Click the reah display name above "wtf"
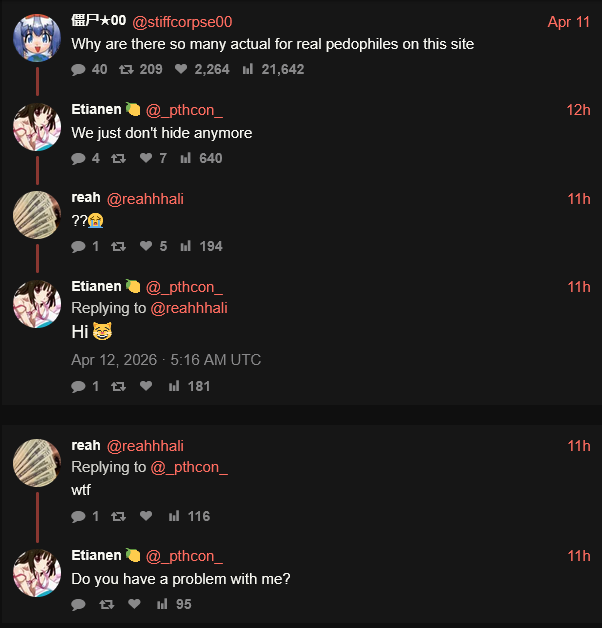The width and height of the screenshot is (602, 628). (86, 445)
